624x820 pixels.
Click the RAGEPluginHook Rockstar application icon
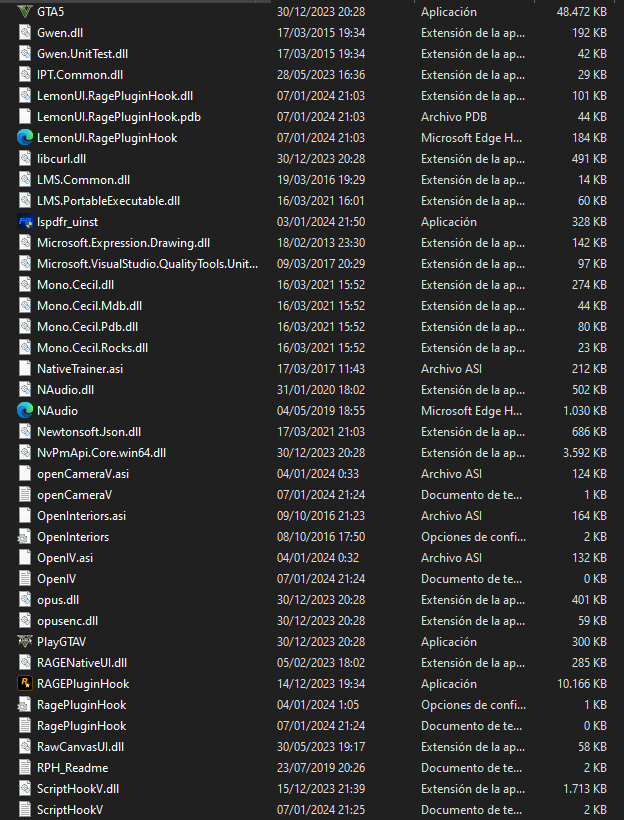point(25,684)
